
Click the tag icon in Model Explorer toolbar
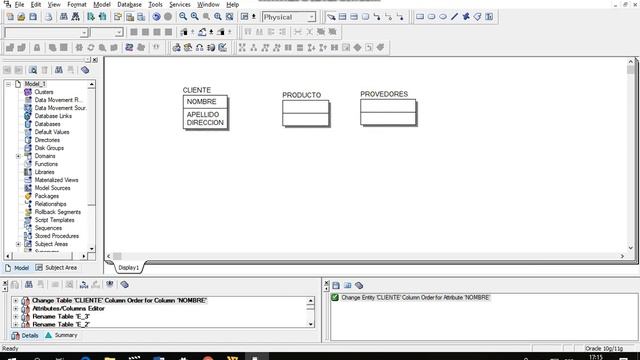click(85, 70)
